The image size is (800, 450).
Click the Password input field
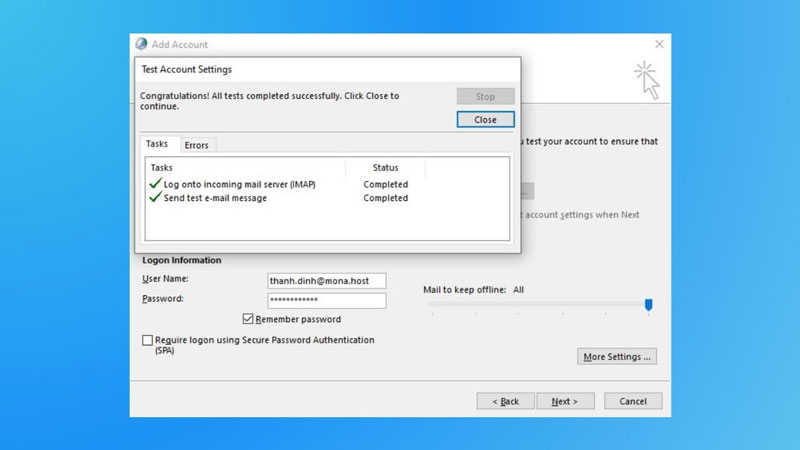point(327,301)
